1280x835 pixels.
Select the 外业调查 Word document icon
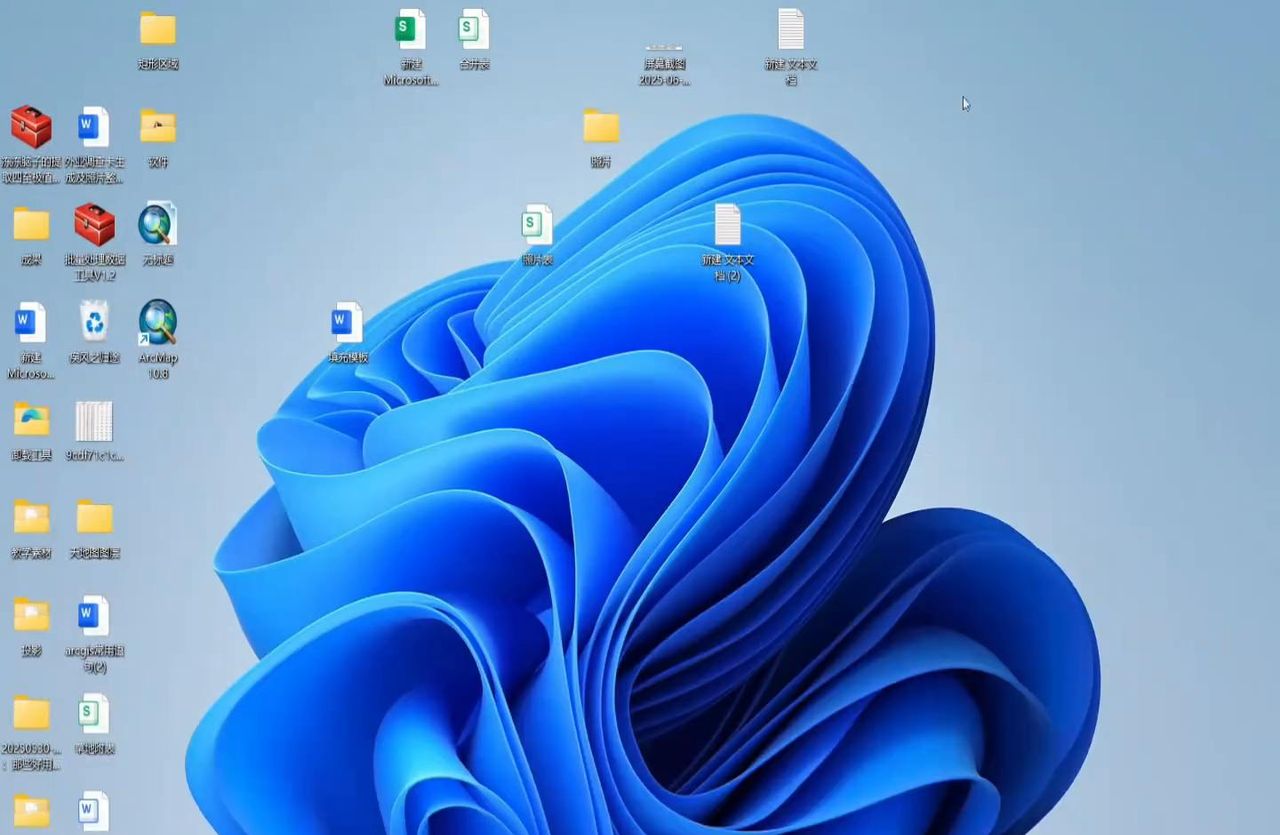click(x=94, y=127)
